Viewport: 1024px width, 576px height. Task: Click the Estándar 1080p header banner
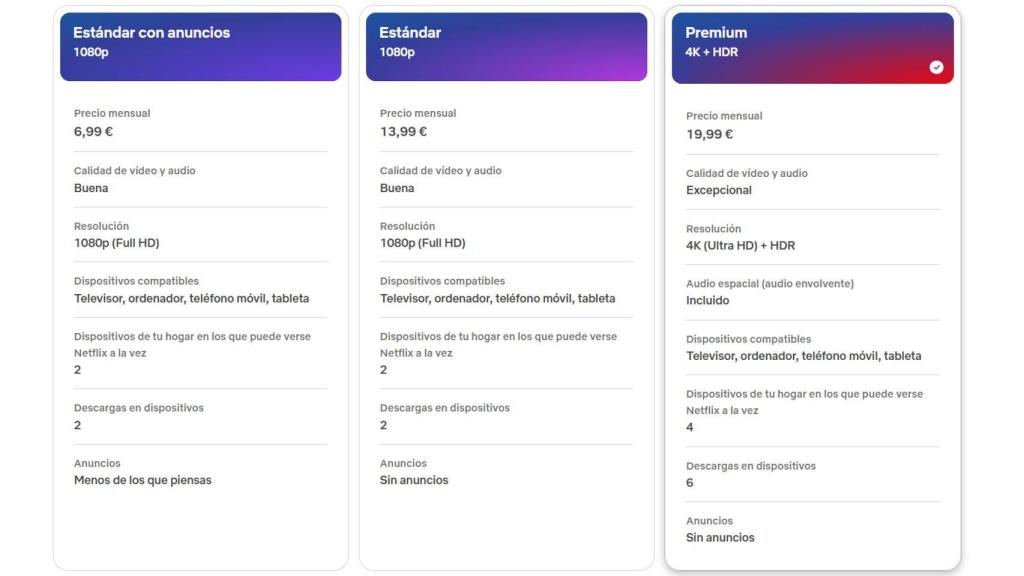point(506,45)
